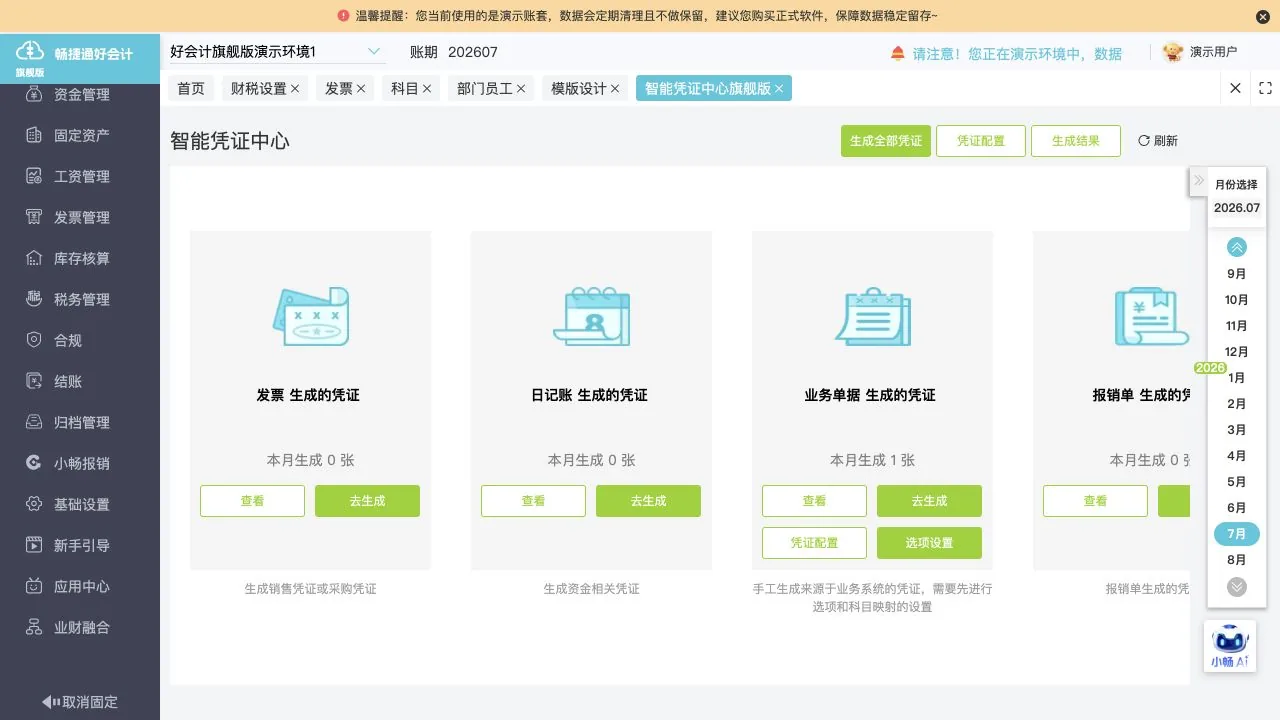Open 新手引导 sidebar icon
The width and height of the screenshot is (1280, 720).
33,545
